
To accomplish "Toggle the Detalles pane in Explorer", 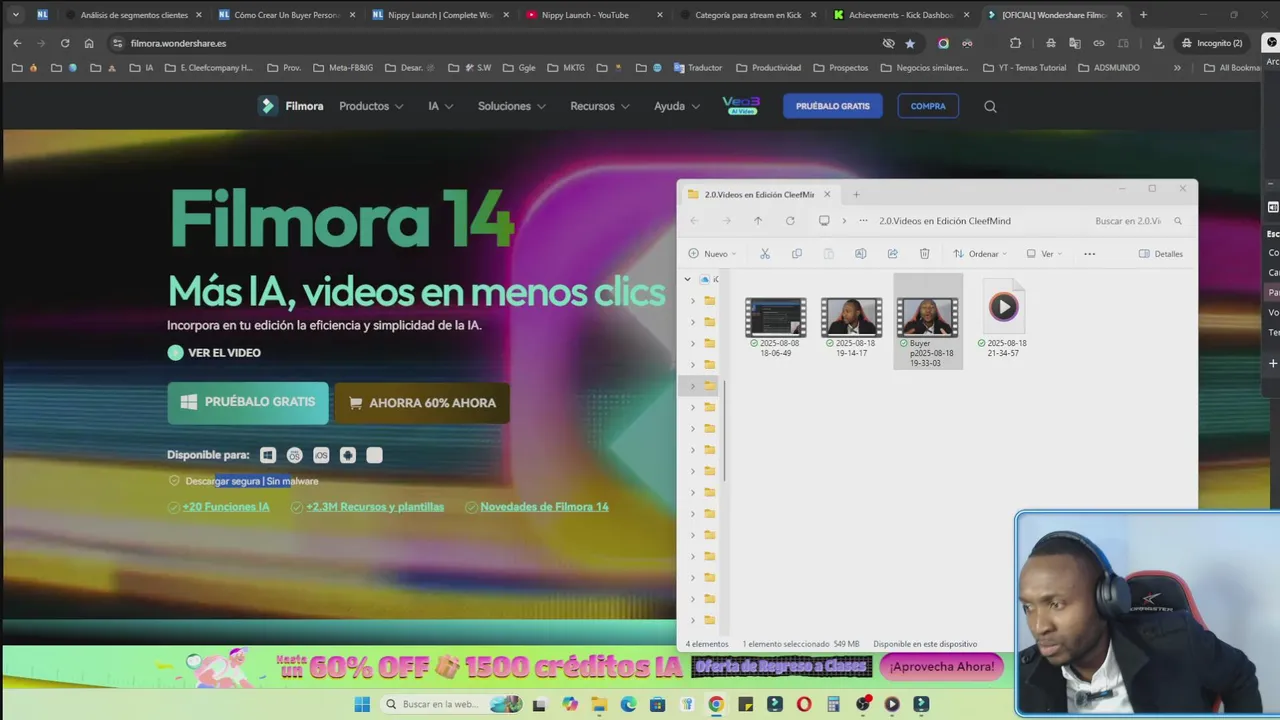I will click(x=1161, y=254).
